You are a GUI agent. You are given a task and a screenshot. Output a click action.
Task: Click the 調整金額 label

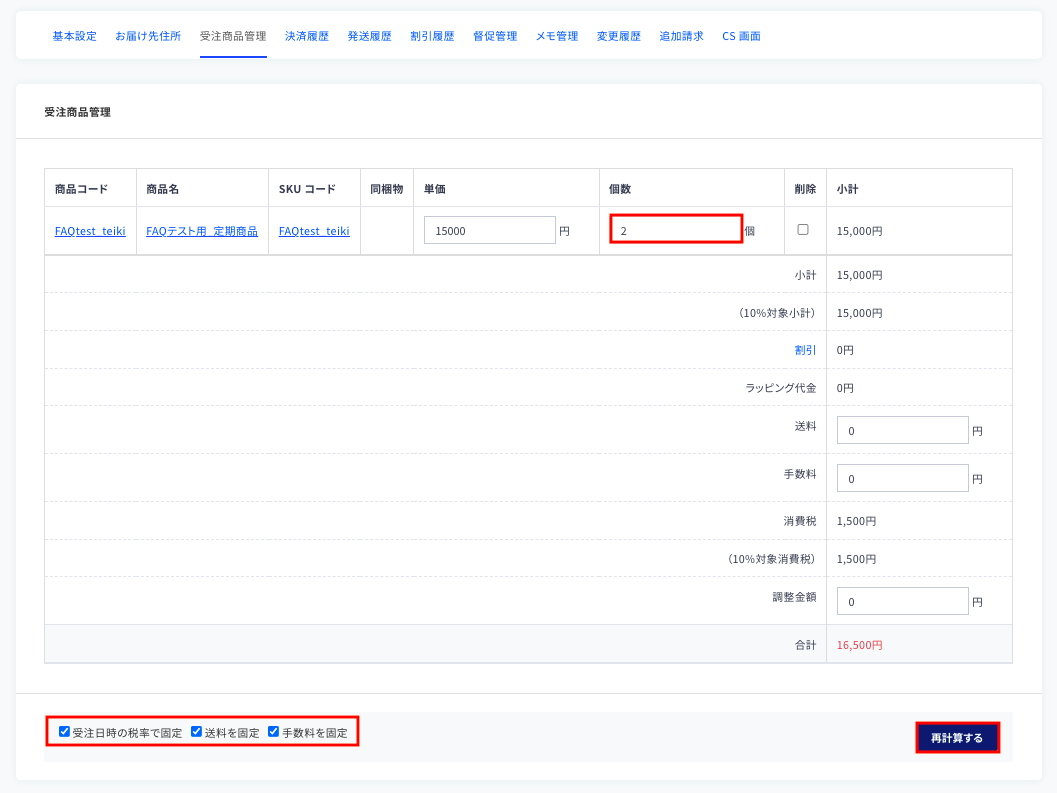(795, 597)
